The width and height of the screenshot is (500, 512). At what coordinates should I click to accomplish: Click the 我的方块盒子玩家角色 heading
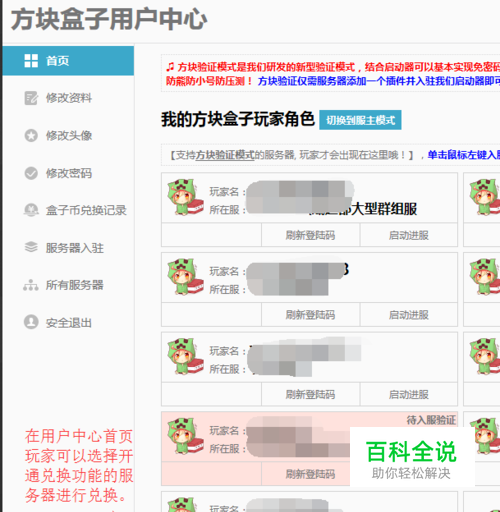[238, 119]
